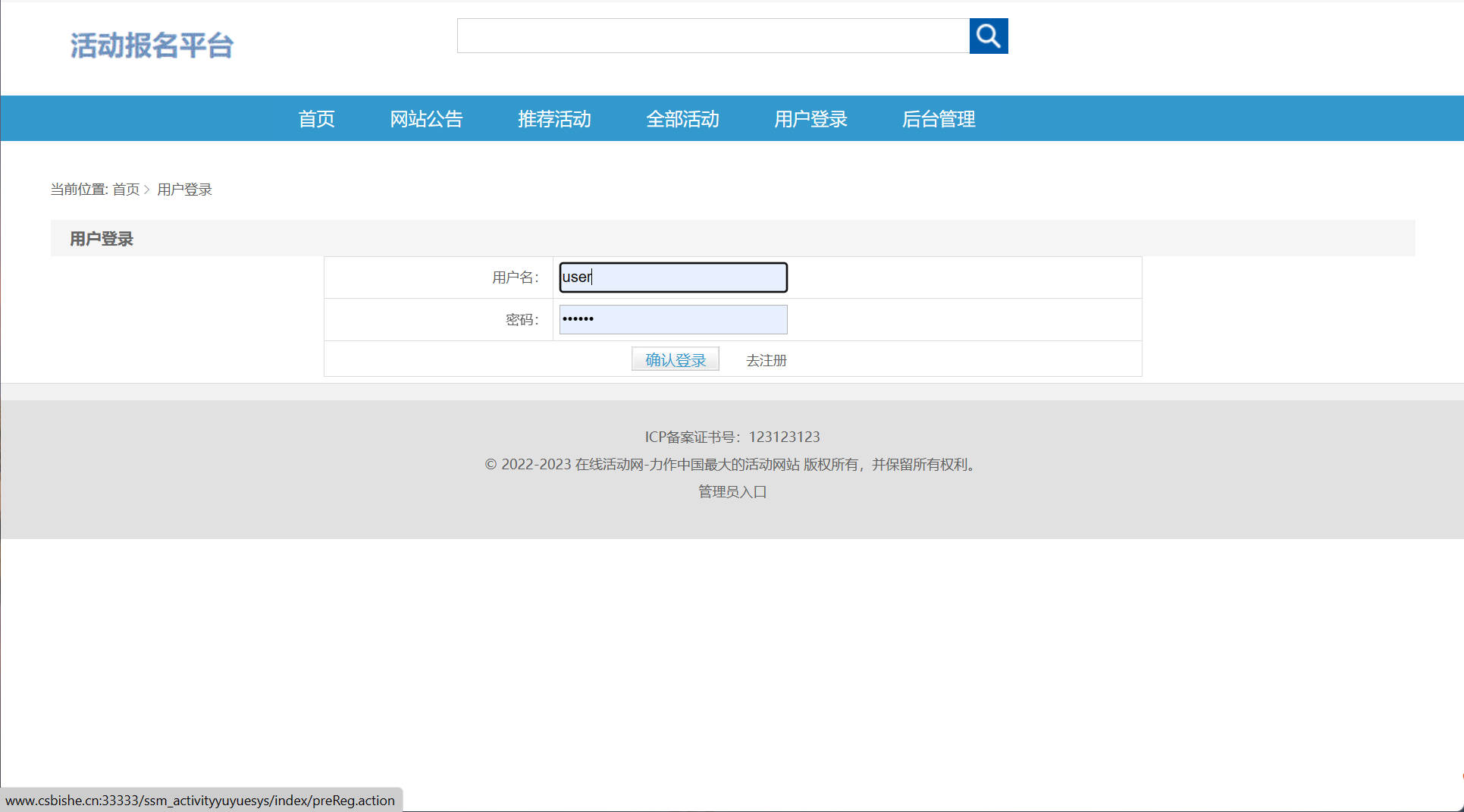Select 用户登录 in the breadcrumb trail
This screenshot has width=1464, height=812.
(184, 189)
